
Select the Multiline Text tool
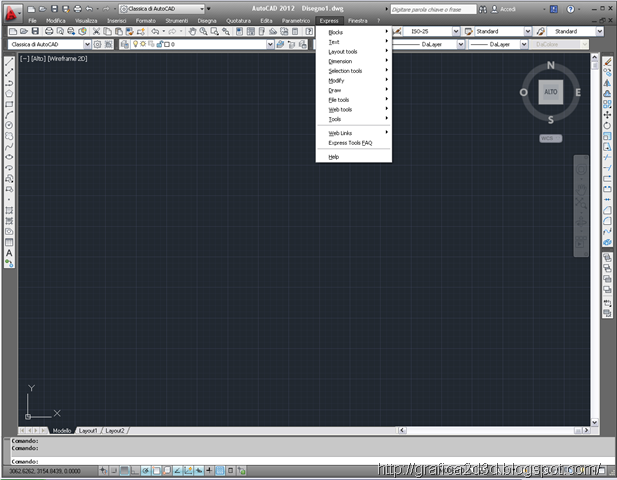(9, 253)
